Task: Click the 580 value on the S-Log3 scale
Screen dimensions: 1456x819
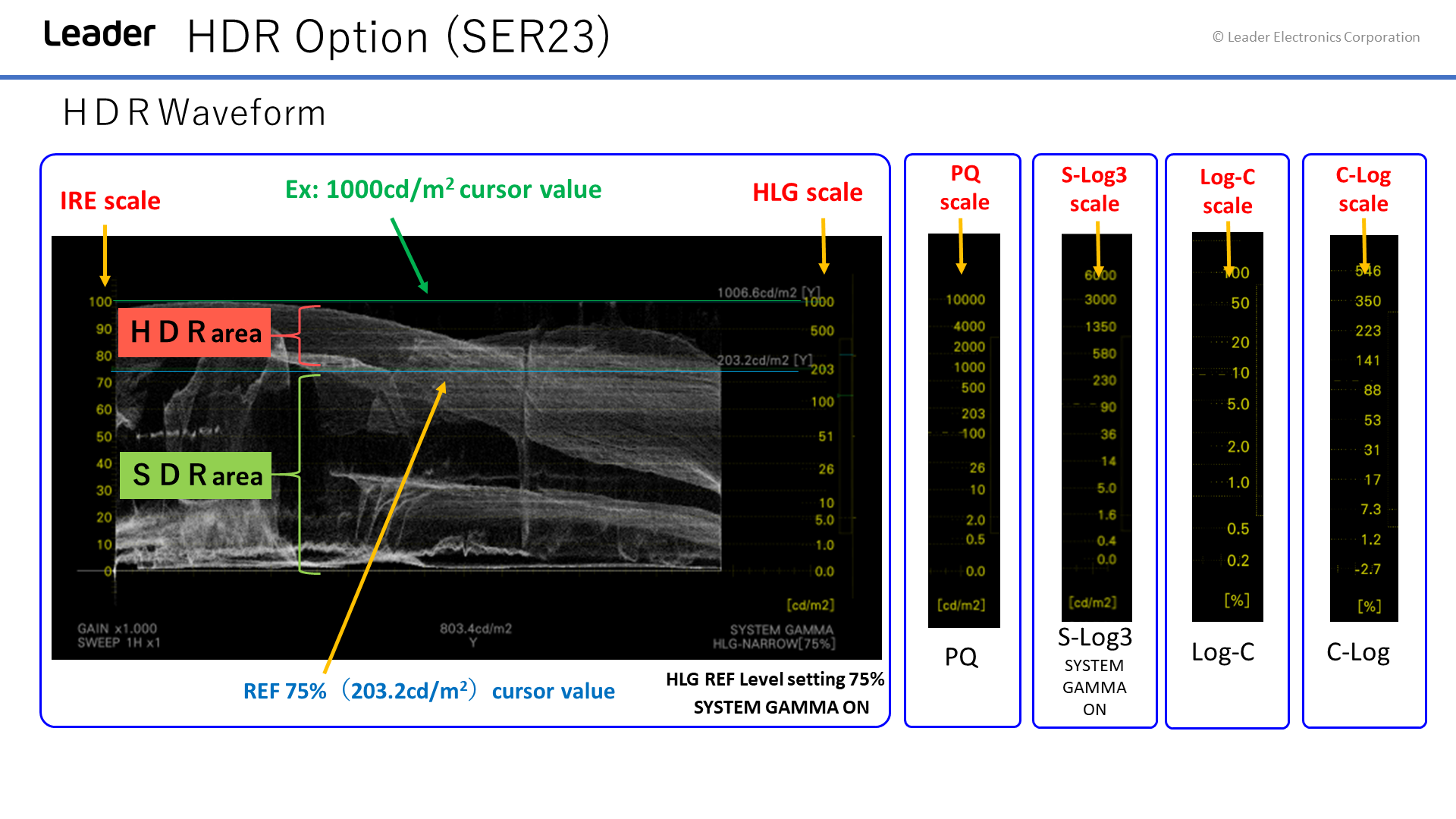Action: coord(1104,353)
